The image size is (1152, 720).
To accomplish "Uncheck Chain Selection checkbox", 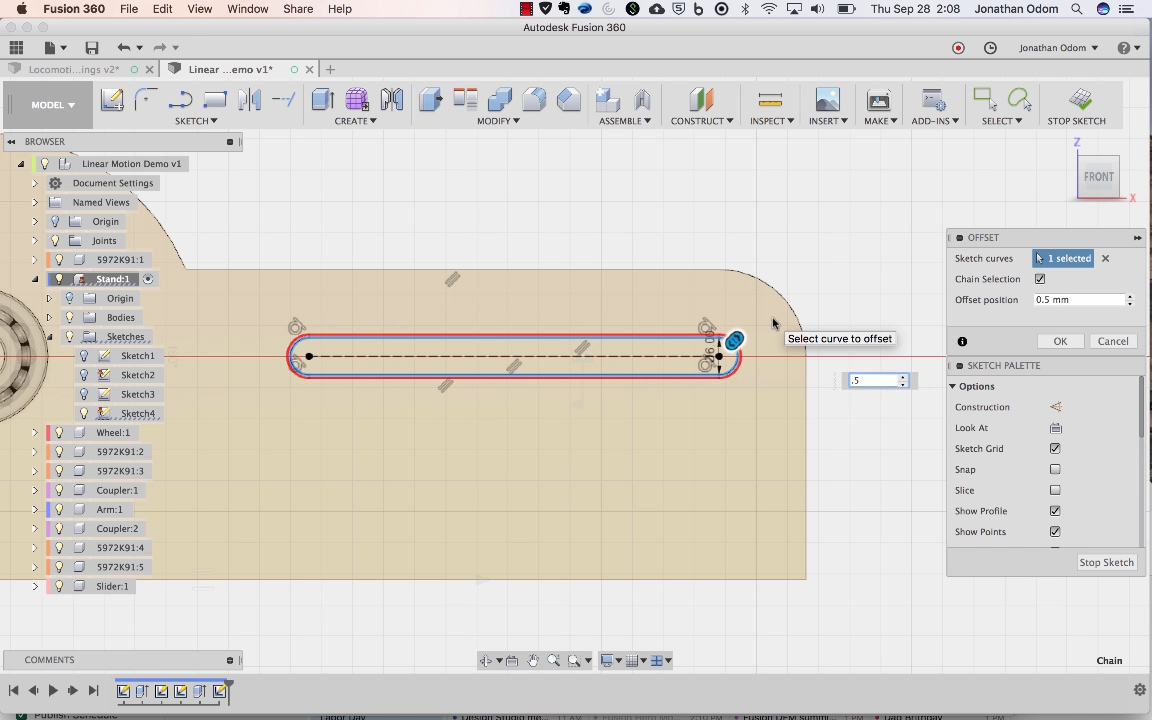I will 1040,279.
